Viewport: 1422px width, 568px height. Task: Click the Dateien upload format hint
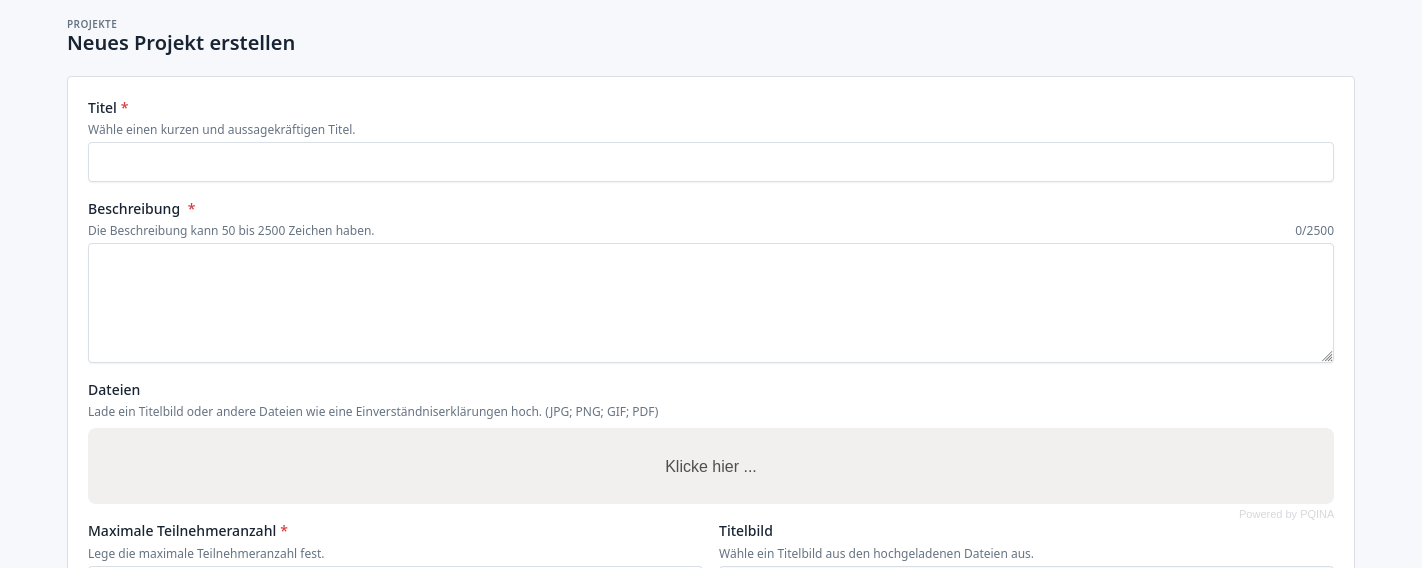(373, 412)
